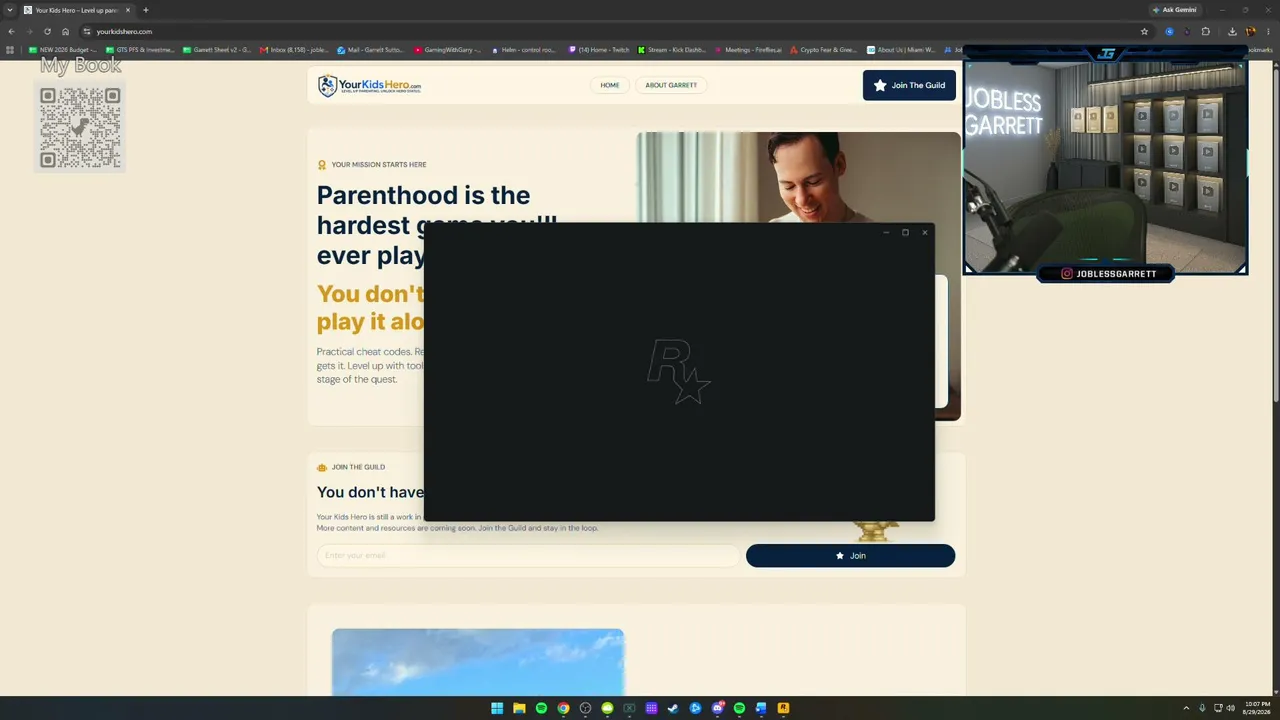Click the browser back arrow
This screenshot has width=1280, height=720.
click(x=11, y=31)
